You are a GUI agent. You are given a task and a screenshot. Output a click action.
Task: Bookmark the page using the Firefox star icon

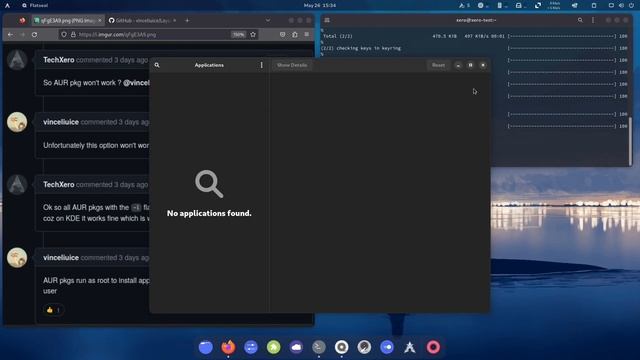point(253,35)
